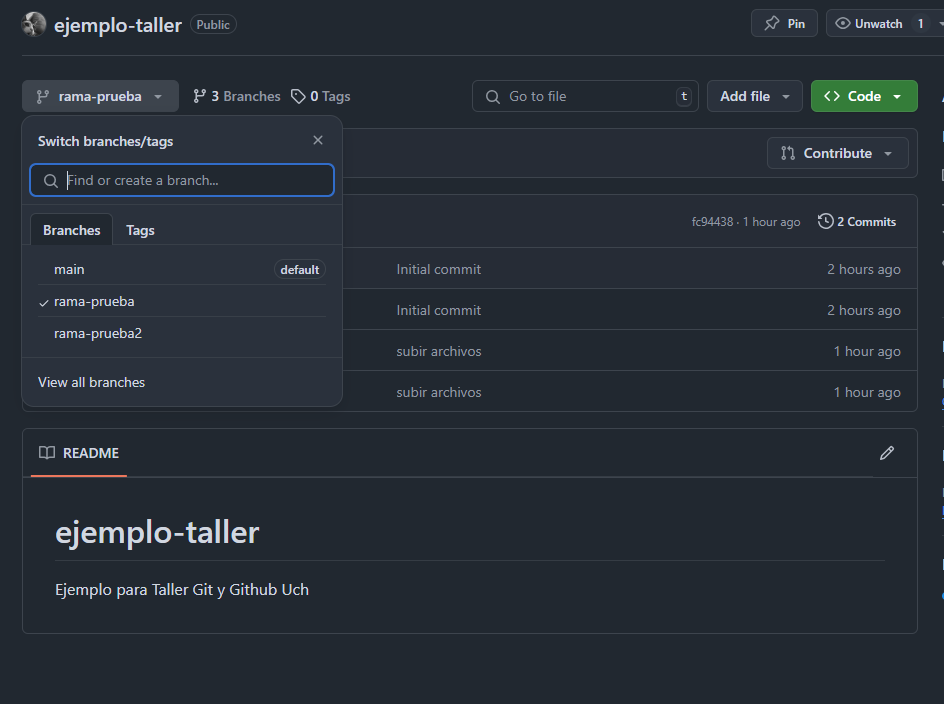Image resolution: width=944 pixels, height=704 pixels.
Task: Switch to the main branch
Action: tap(182, 269)
